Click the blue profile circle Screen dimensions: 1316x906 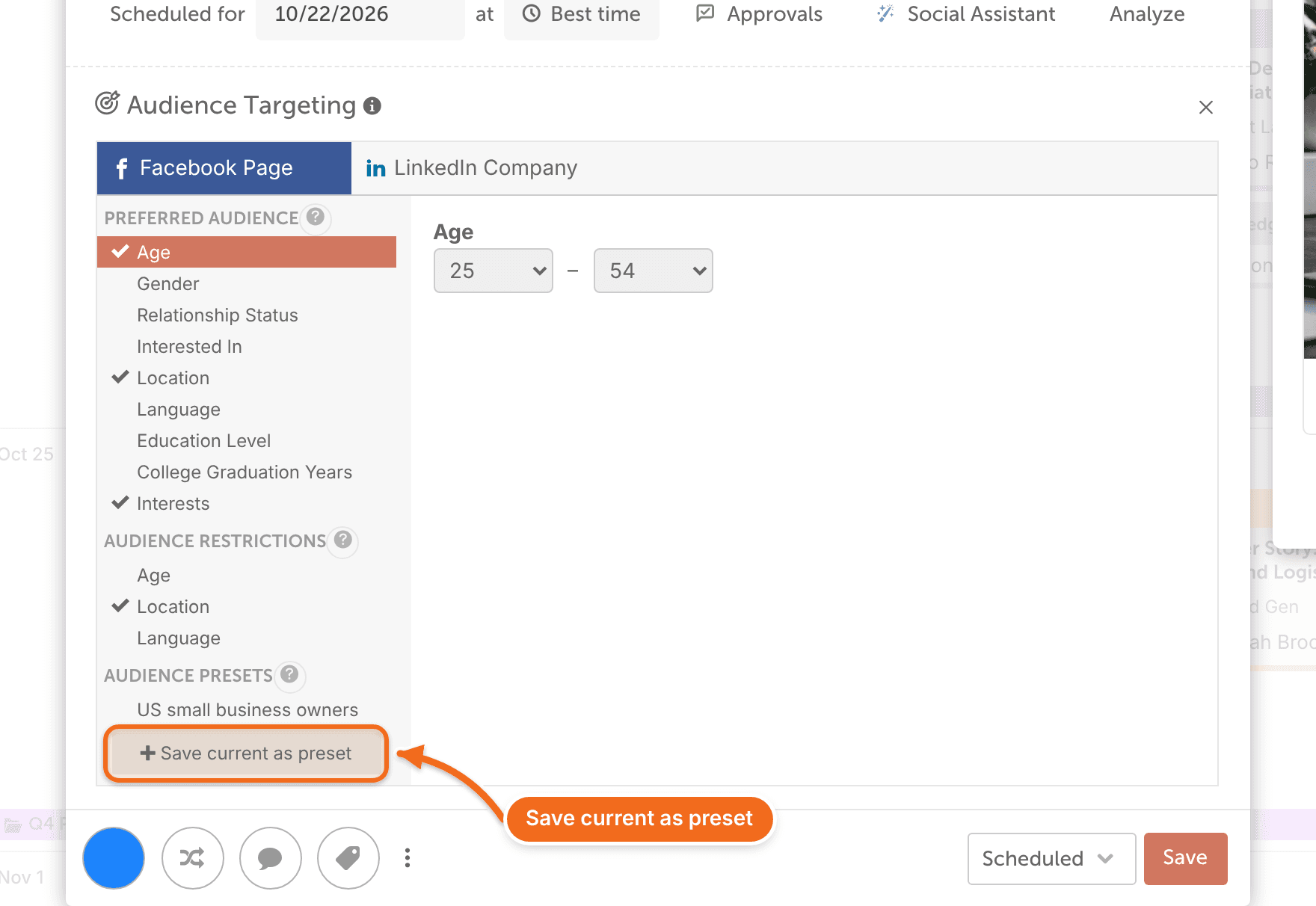tap(114, 858)
